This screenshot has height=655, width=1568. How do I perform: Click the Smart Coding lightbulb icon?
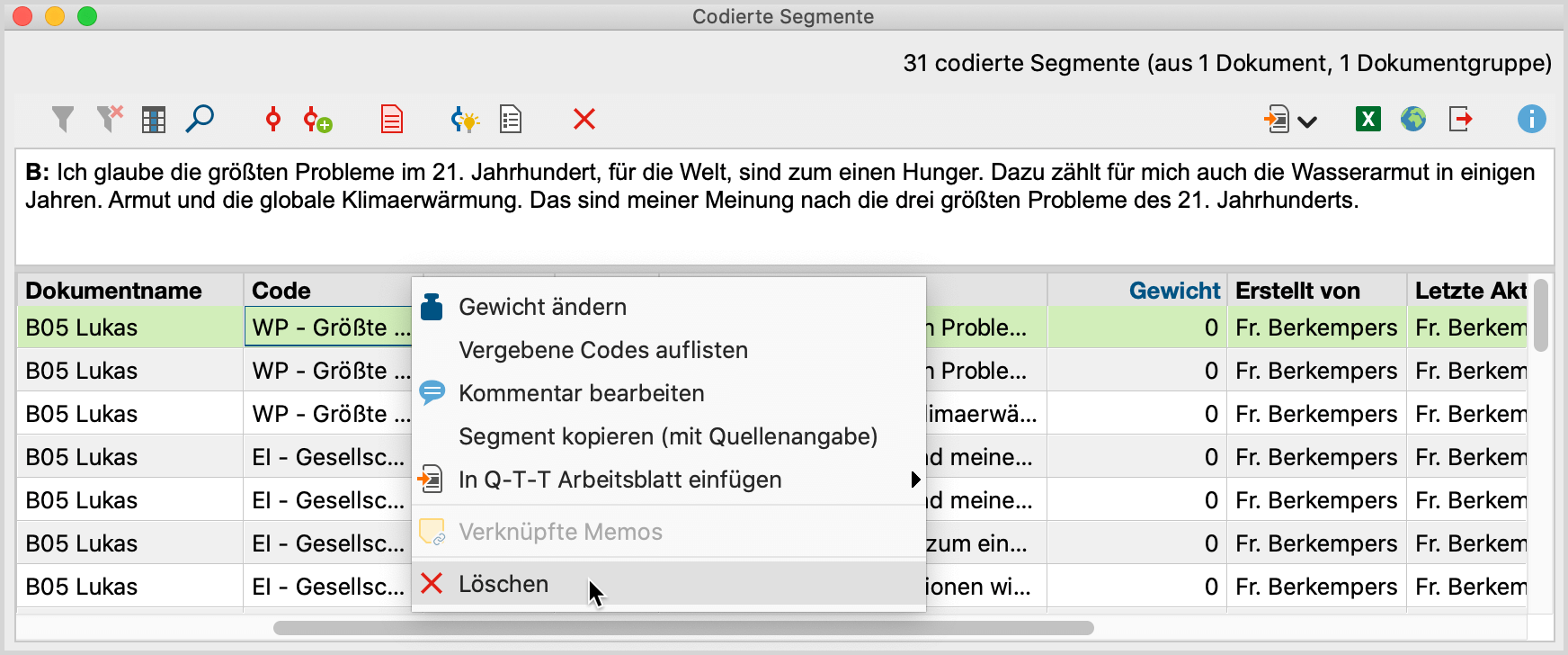coord(465,119)
